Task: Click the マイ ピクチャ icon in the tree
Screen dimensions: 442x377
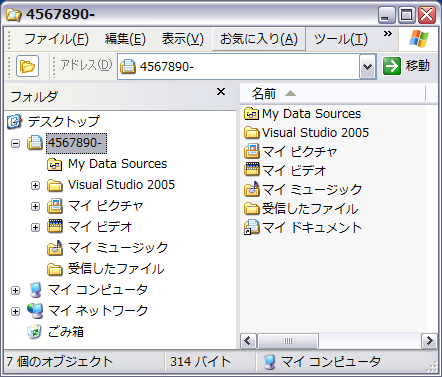Action: (55, 206)
